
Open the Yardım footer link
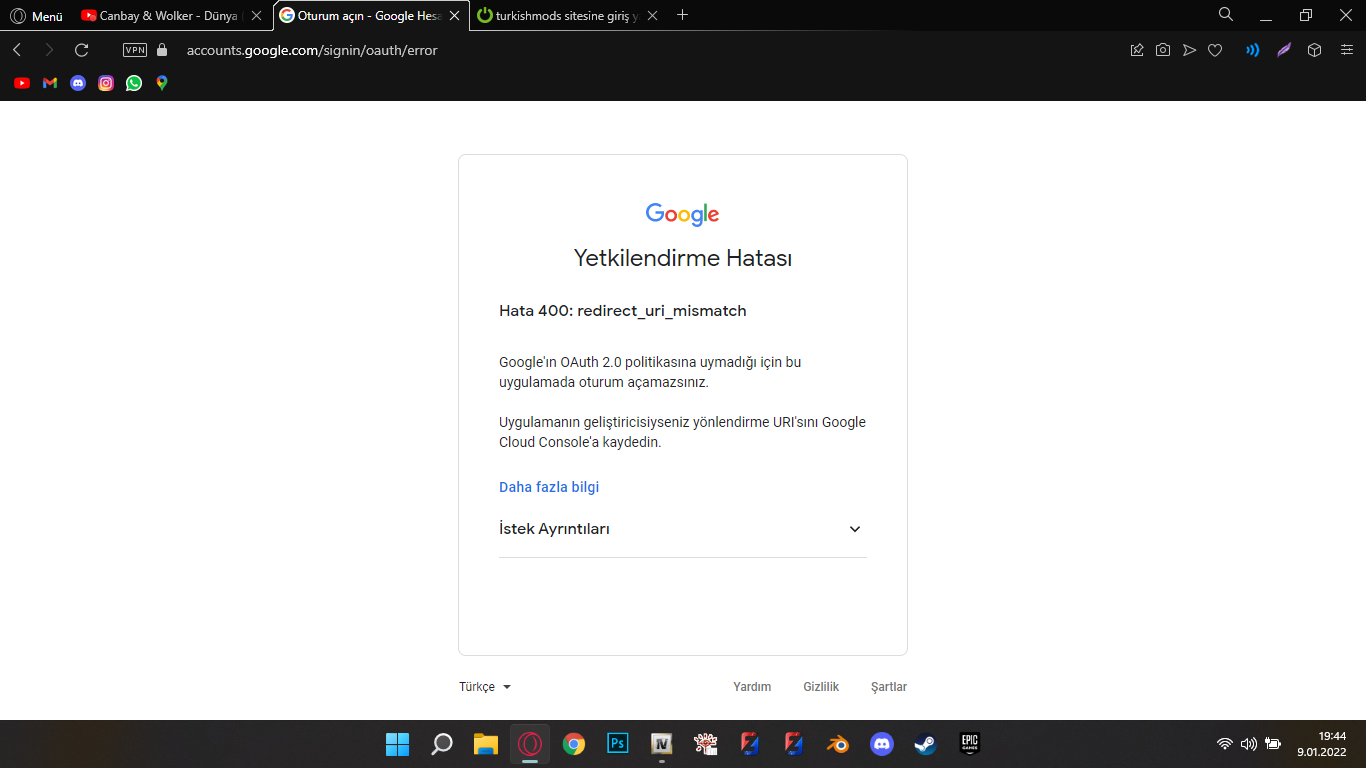click(752, 687)
